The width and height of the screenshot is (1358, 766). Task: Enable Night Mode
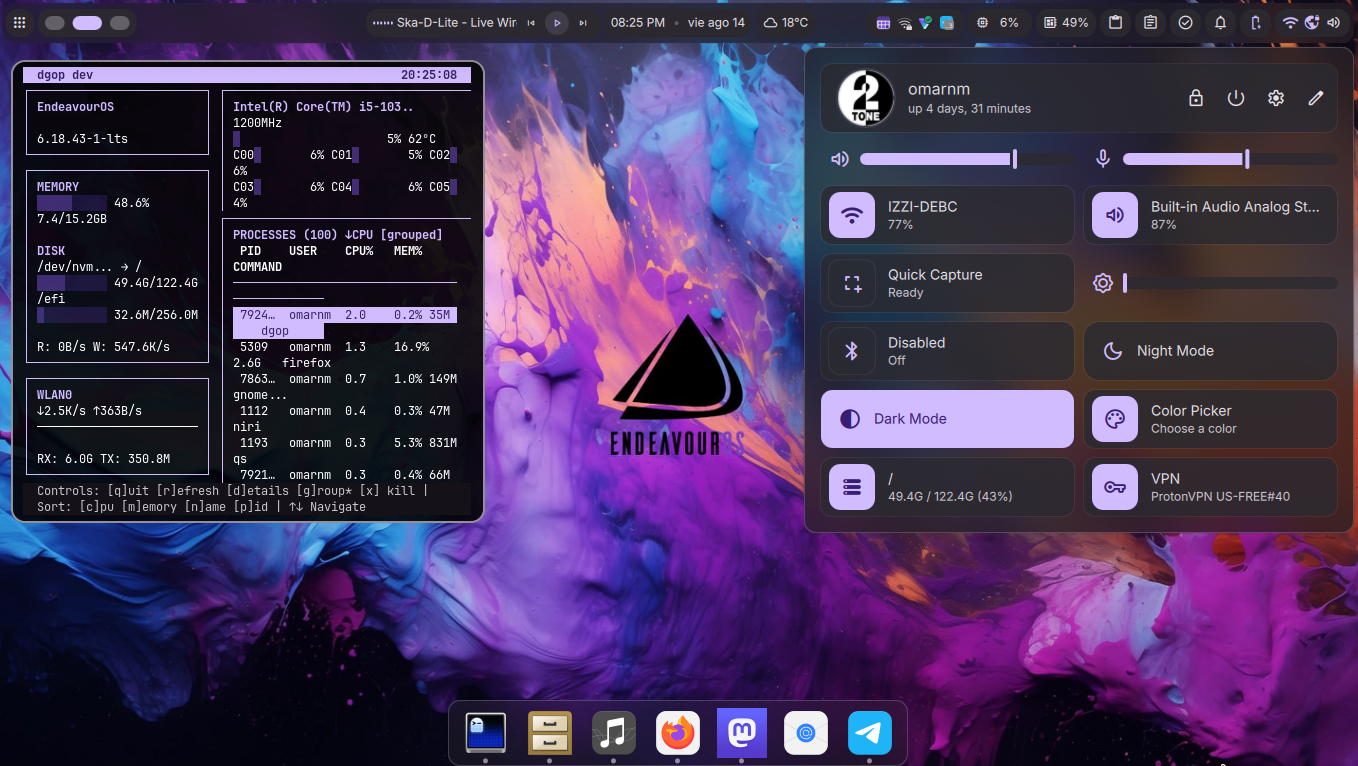[x=1210, y=351]
